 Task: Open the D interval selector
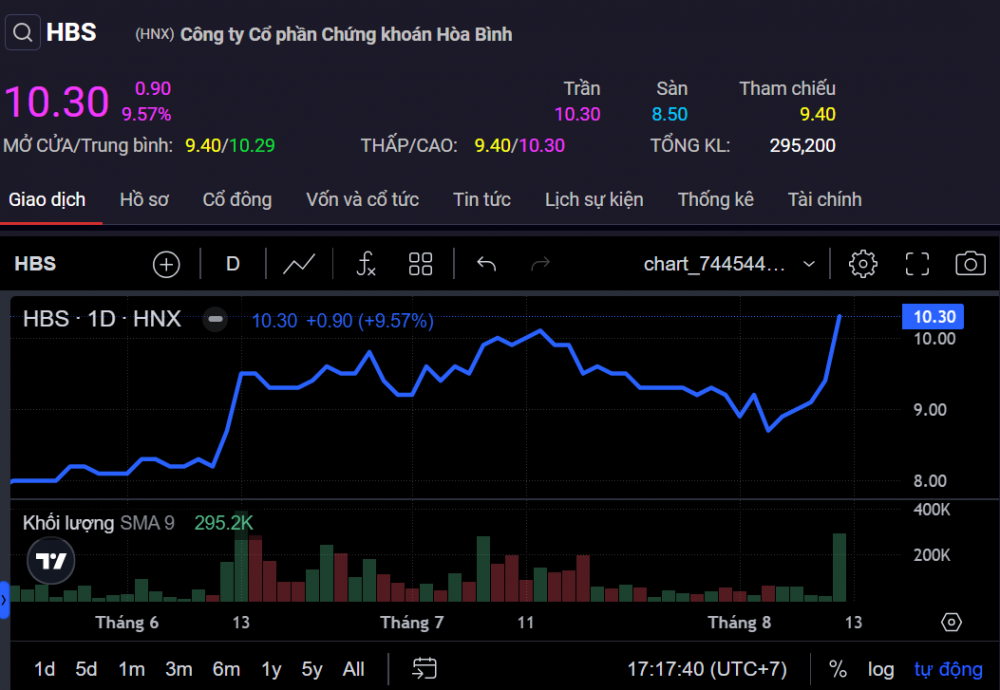pyautogui.click(x=233, y=264)
